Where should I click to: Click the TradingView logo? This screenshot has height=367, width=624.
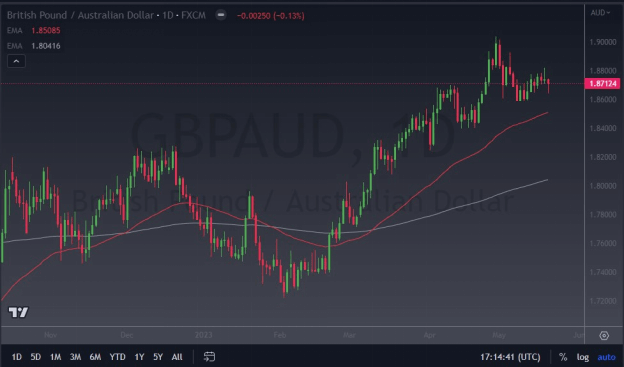pyautogui.click(x=18, y=312)
